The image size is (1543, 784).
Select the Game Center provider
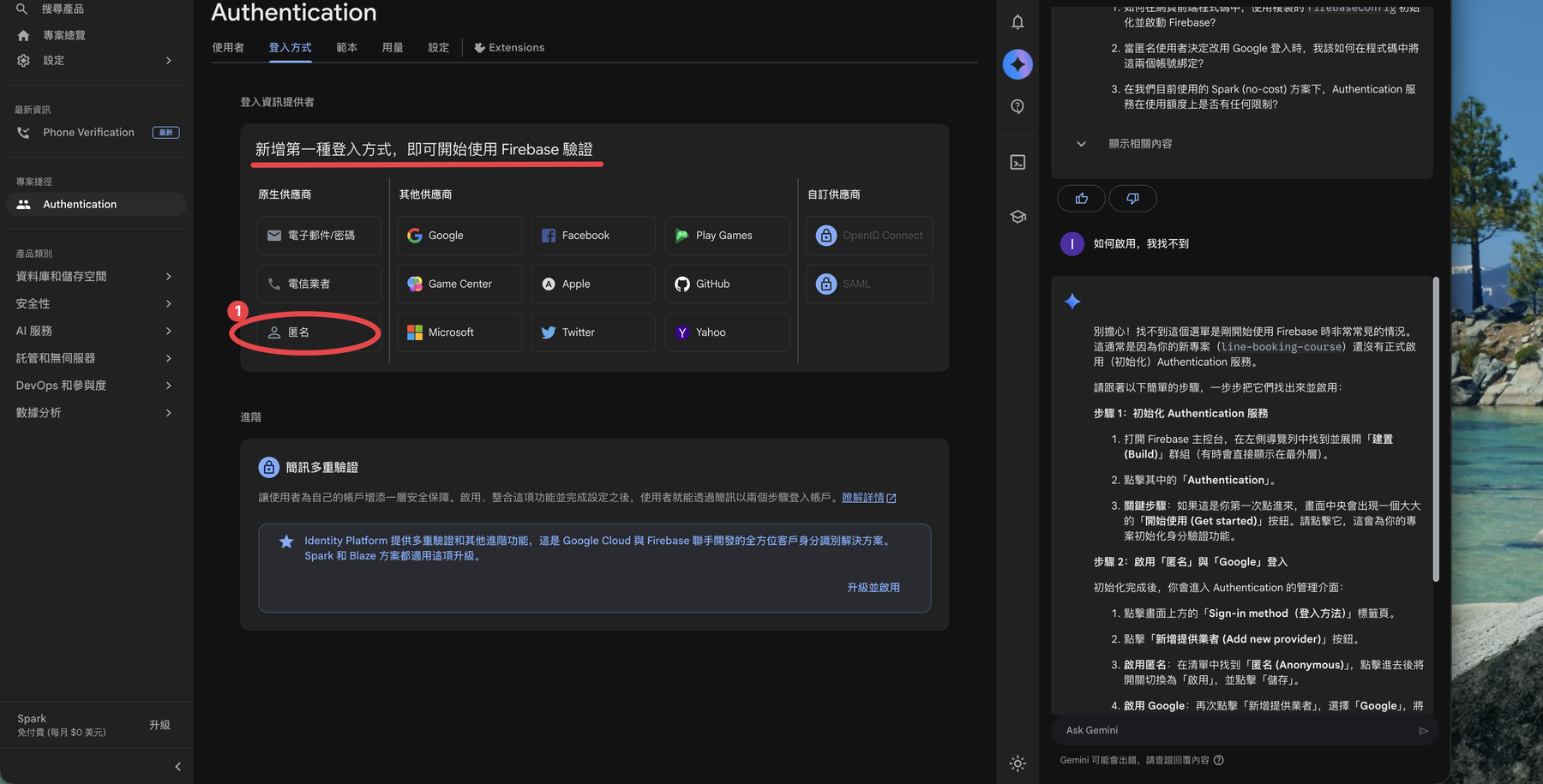pyautogui.click(x=459, y=284)
